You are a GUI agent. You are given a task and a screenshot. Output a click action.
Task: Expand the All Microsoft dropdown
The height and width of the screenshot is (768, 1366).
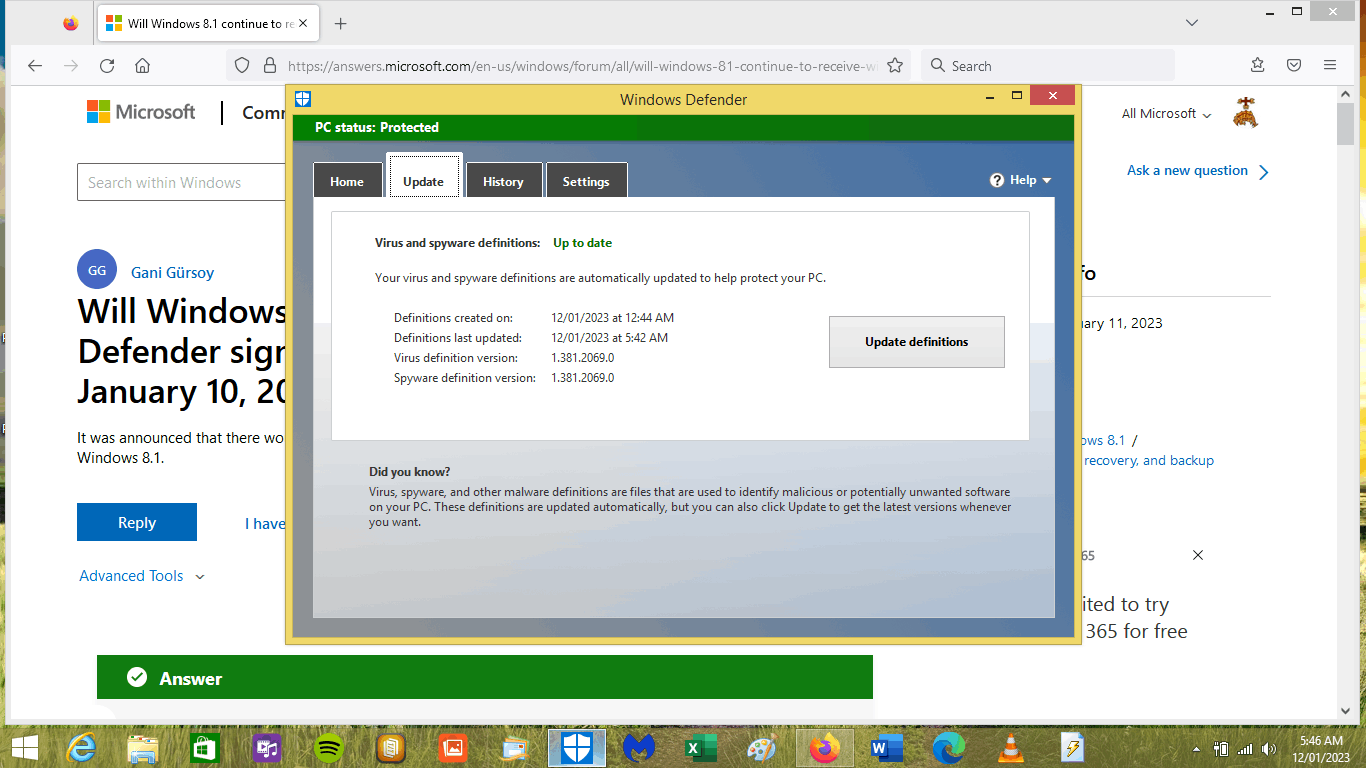point(1166,114)
